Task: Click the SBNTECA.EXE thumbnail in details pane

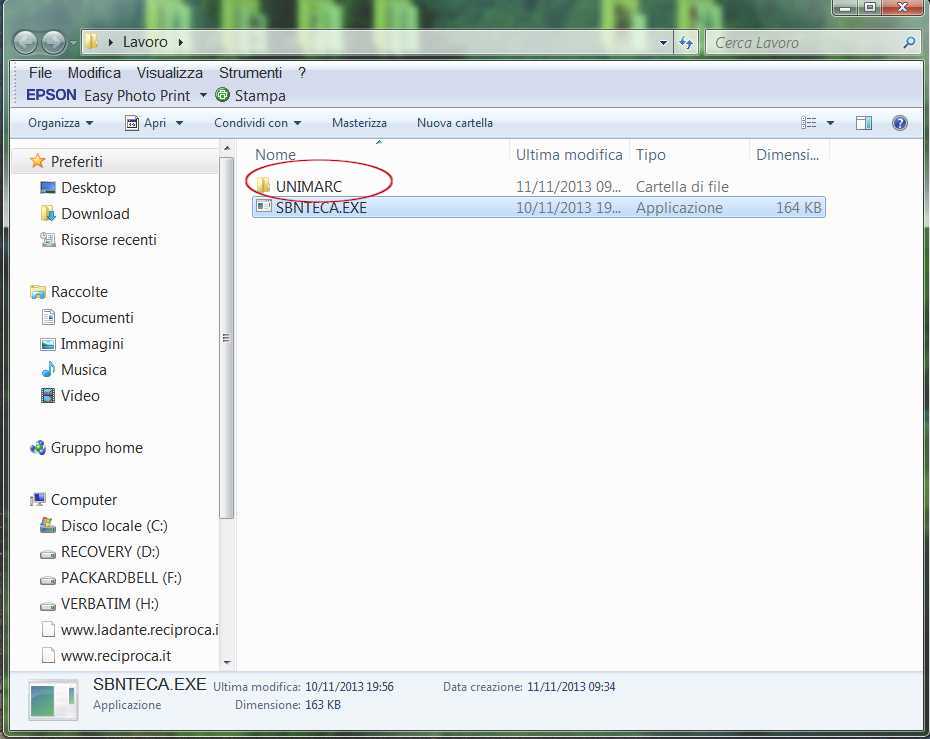Action: tap(53, 699)
